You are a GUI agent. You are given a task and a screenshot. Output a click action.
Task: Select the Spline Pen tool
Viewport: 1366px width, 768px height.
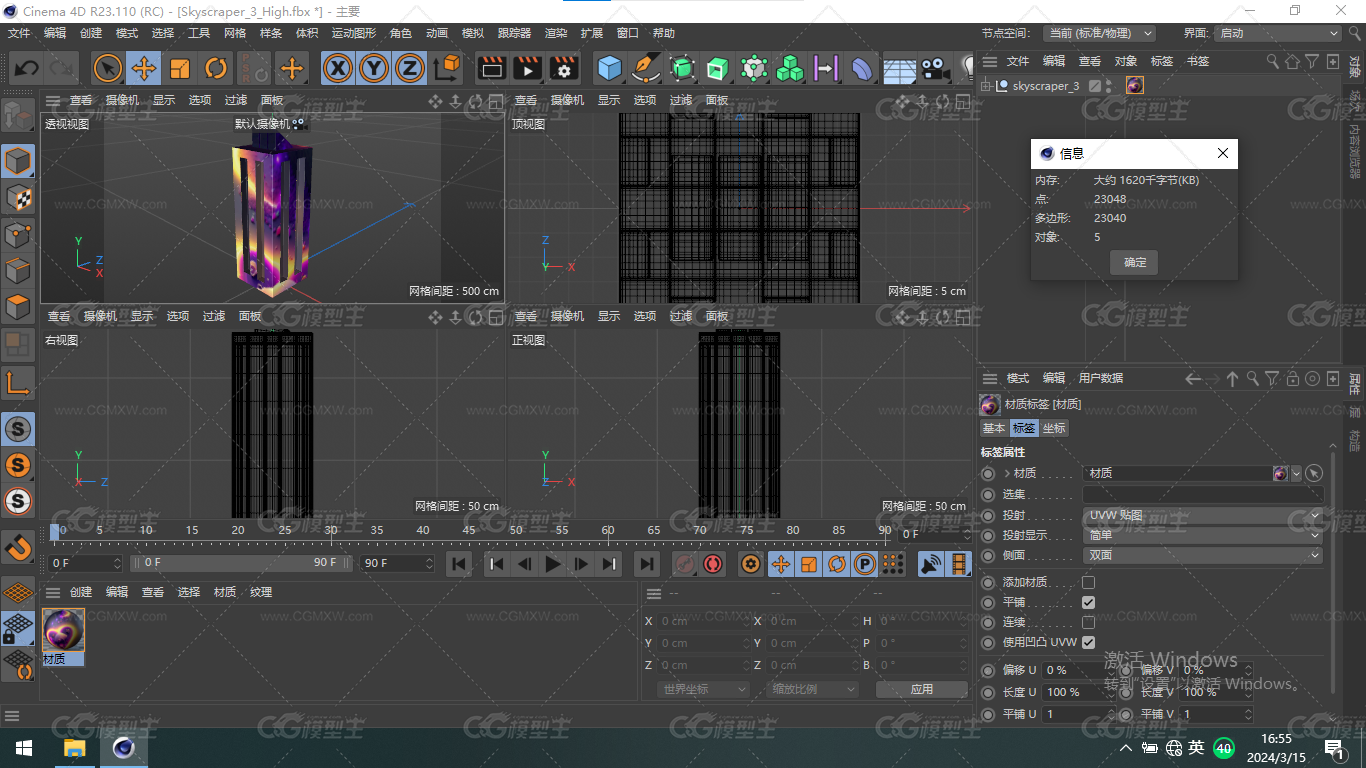click(x=646, y=68)
